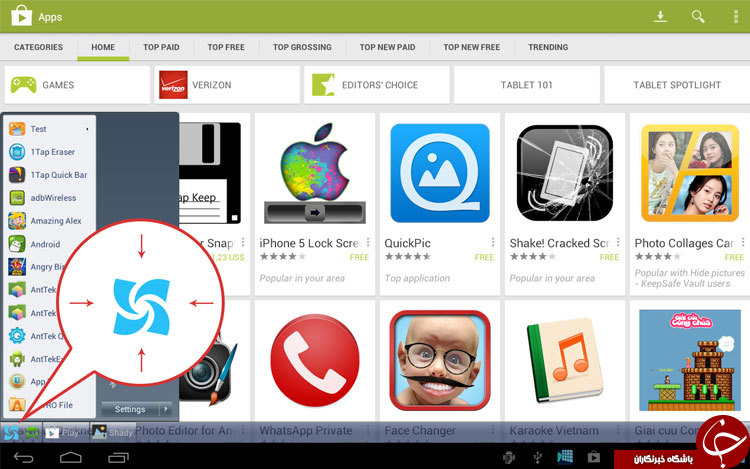Screen dimensions: 750x469
Task: Open the Play Store bag icon
Action: pos(21,16)
